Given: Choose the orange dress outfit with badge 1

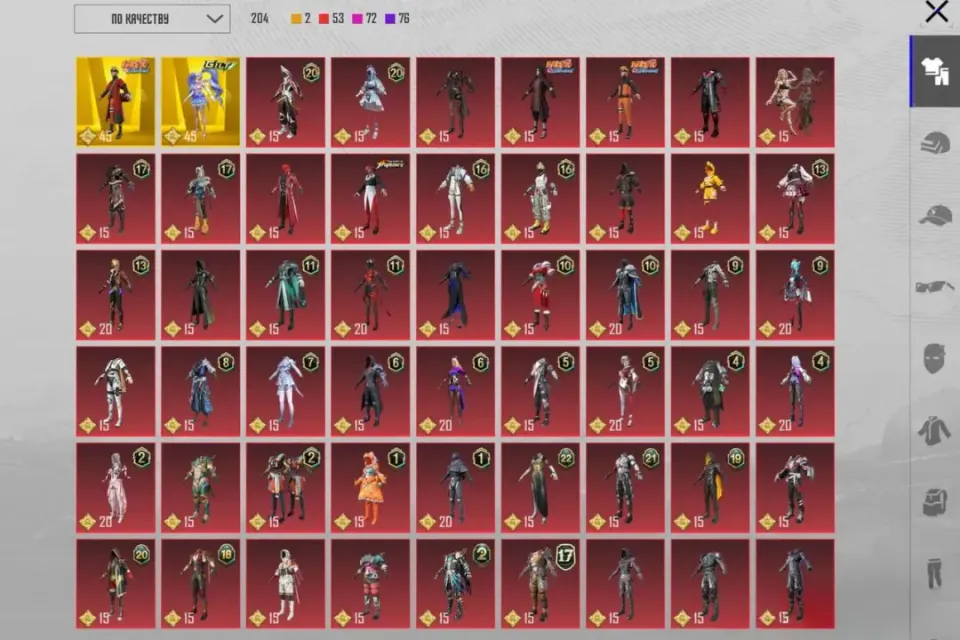Looking at the screenshot, I should [x=370, y=488].
